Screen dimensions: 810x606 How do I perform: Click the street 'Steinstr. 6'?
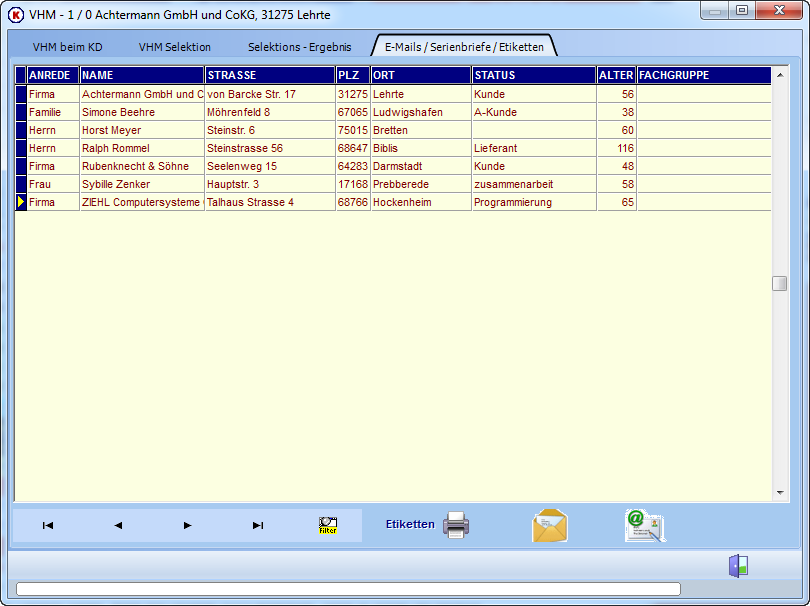point(270,130)
